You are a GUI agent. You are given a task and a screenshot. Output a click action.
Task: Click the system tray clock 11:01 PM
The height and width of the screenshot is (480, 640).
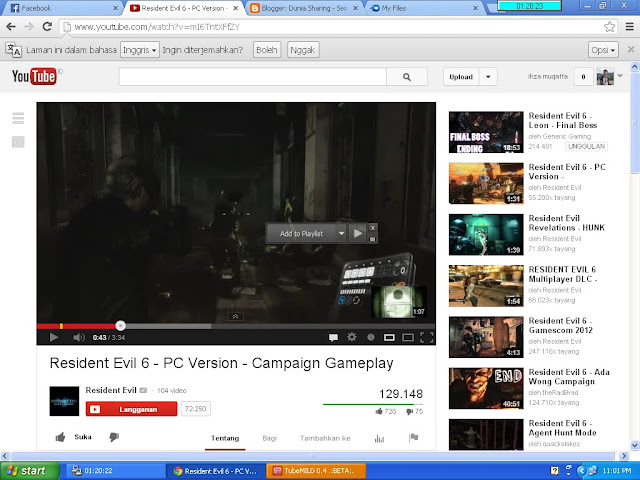click(x=616, y=471)
